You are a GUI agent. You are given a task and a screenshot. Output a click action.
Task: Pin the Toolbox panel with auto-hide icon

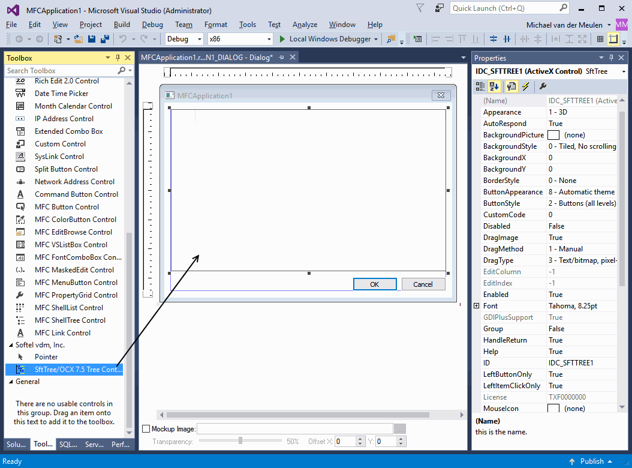[118, 58]
